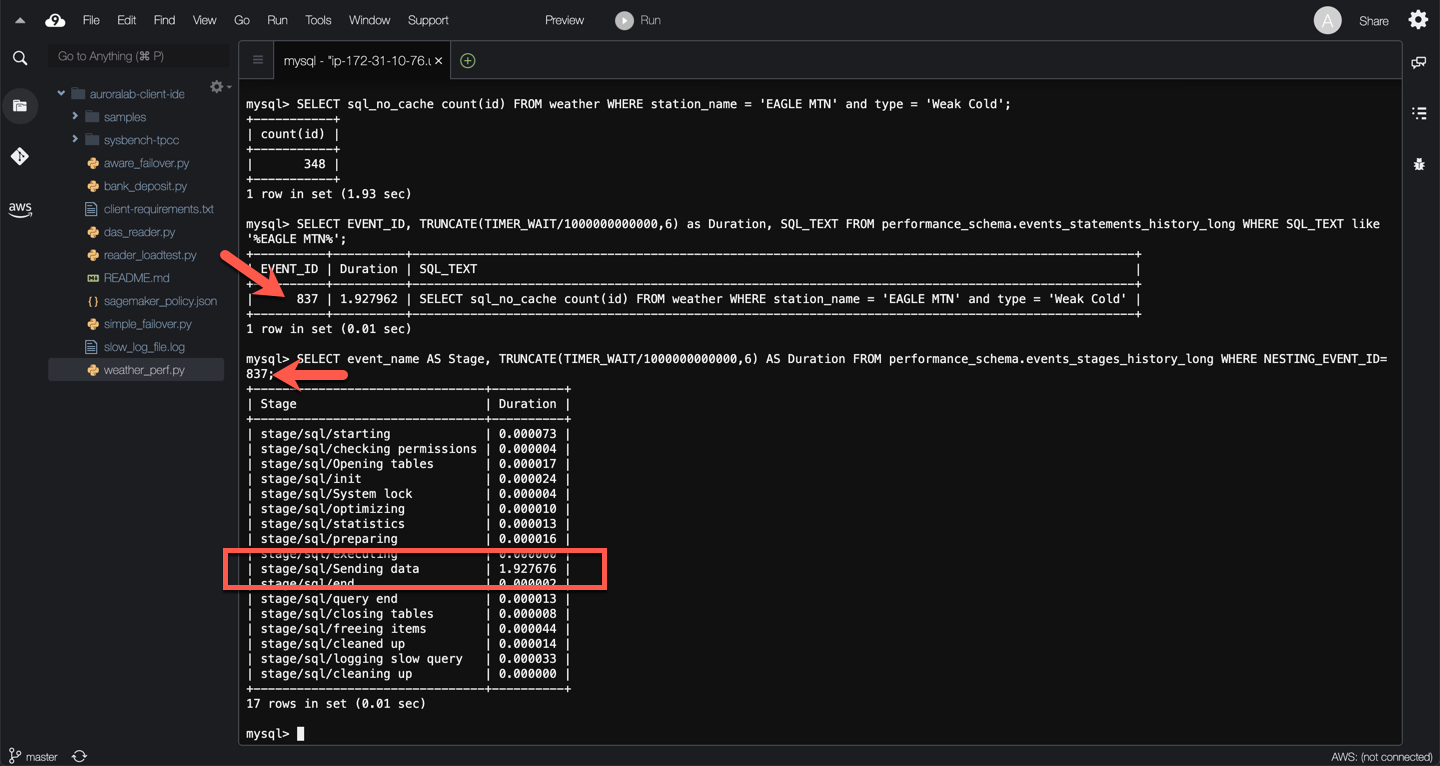Image resolution: width=1440 pixels, height=766 pixels.
Task: Open file tree settings gear dropdown
Action: click(x=219, y=88)
